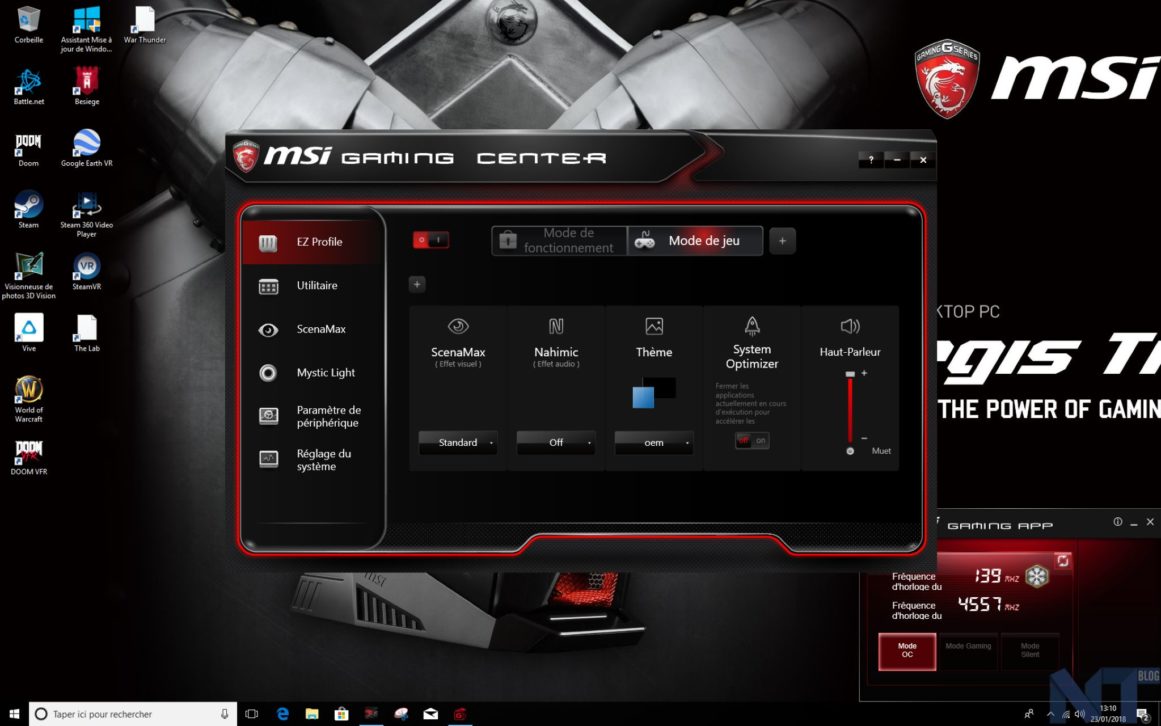Click the microphone icon in search box

pyautogui.click(x=224, y=713)
